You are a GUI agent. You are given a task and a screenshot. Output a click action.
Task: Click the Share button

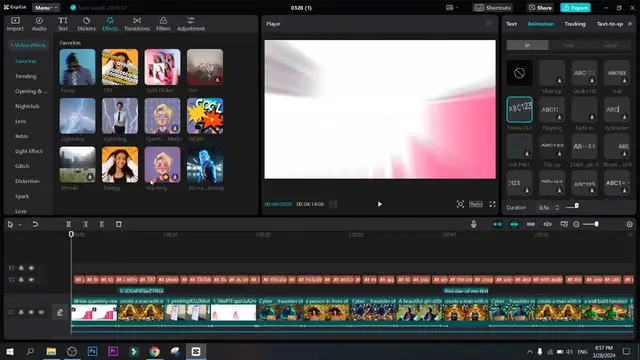coord(540,8)
